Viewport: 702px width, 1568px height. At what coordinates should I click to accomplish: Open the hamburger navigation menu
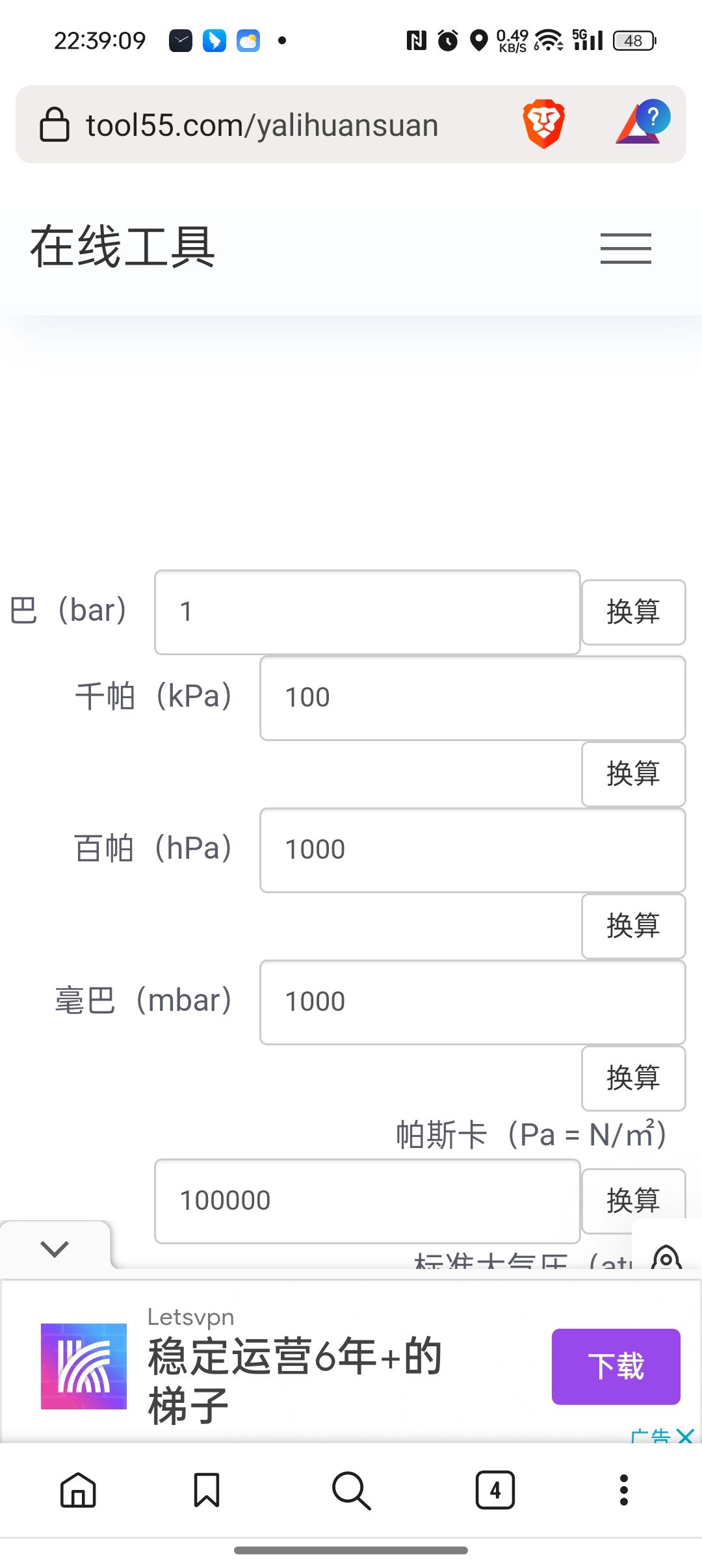pyautogui.click(x=625, y=248)
